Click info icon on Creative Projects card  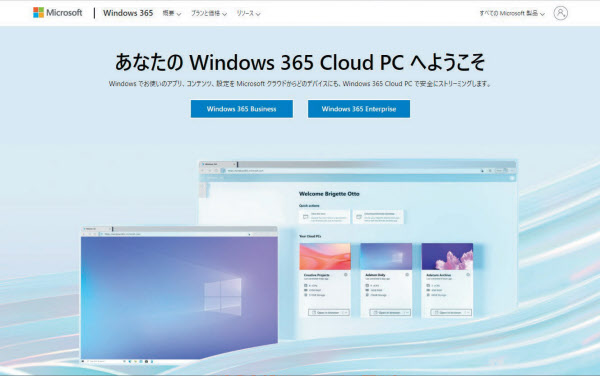tap(346, 275)
